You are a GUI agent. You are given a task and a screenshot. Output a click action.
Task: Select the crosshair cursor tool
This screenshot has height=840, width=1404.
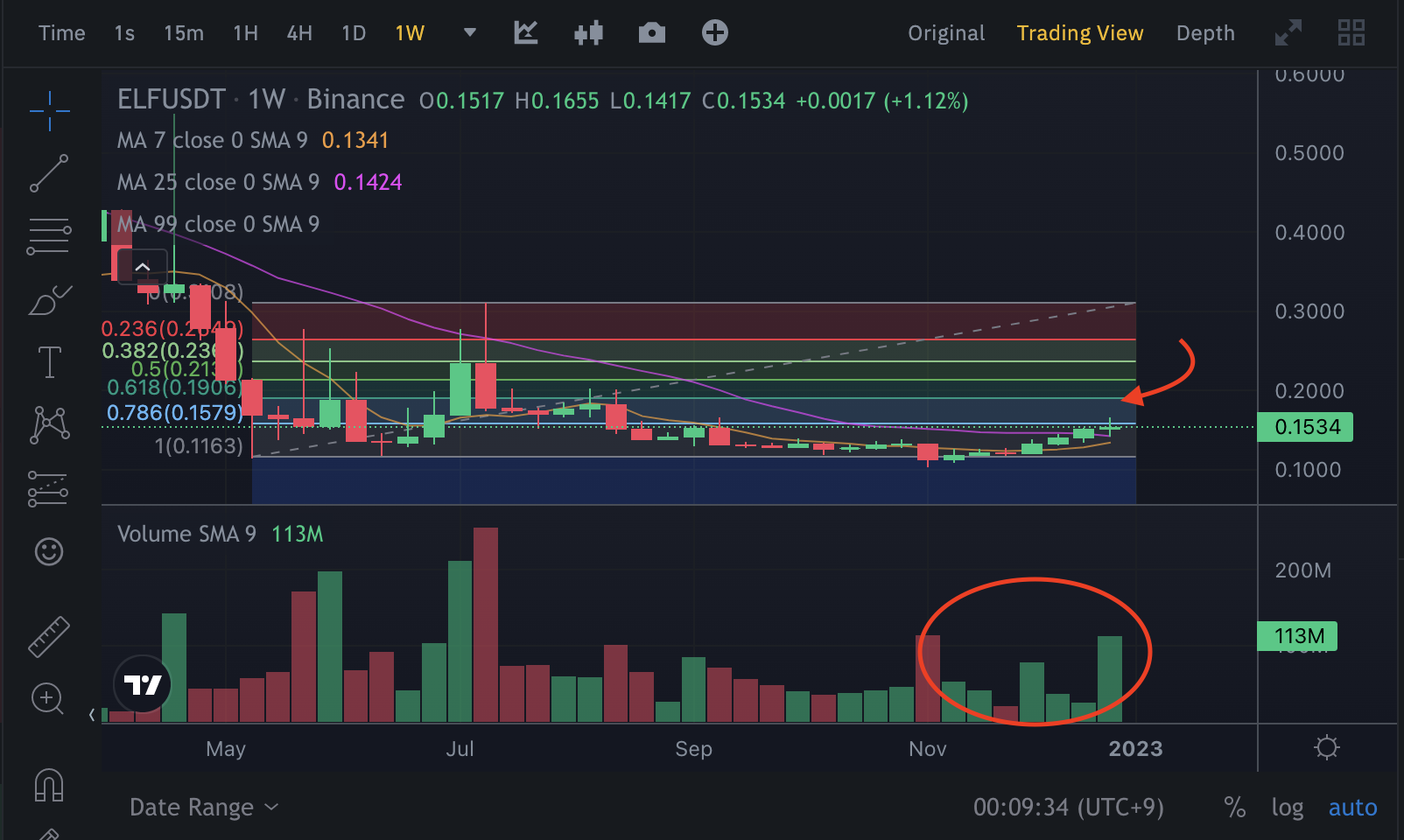coord(49,111)
